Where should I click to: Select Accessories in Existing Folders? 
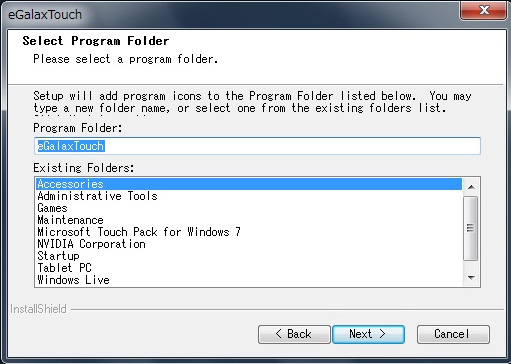249,184
